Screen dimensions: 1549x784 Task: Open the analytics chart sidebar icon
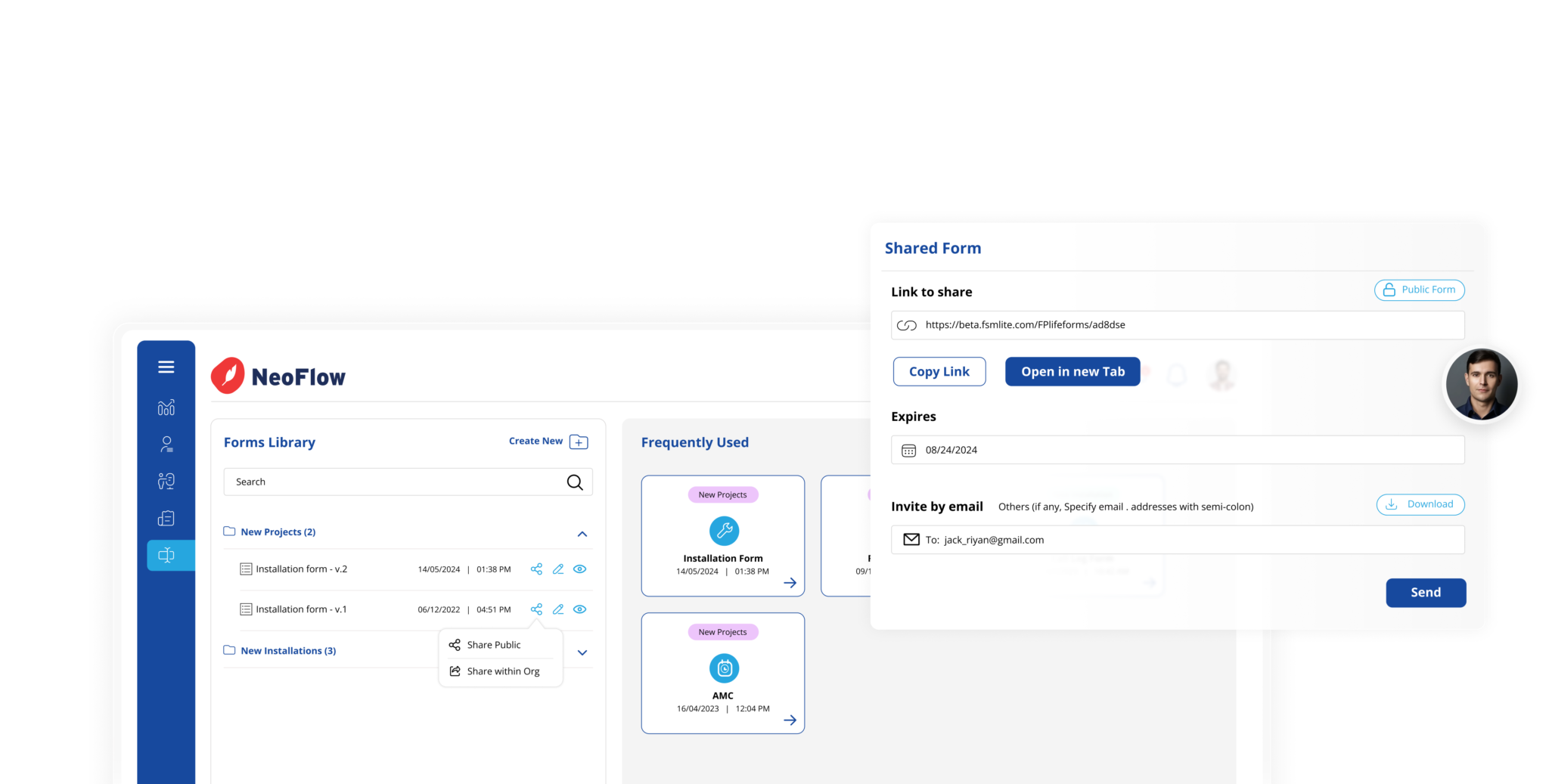(x=166, y=407)
